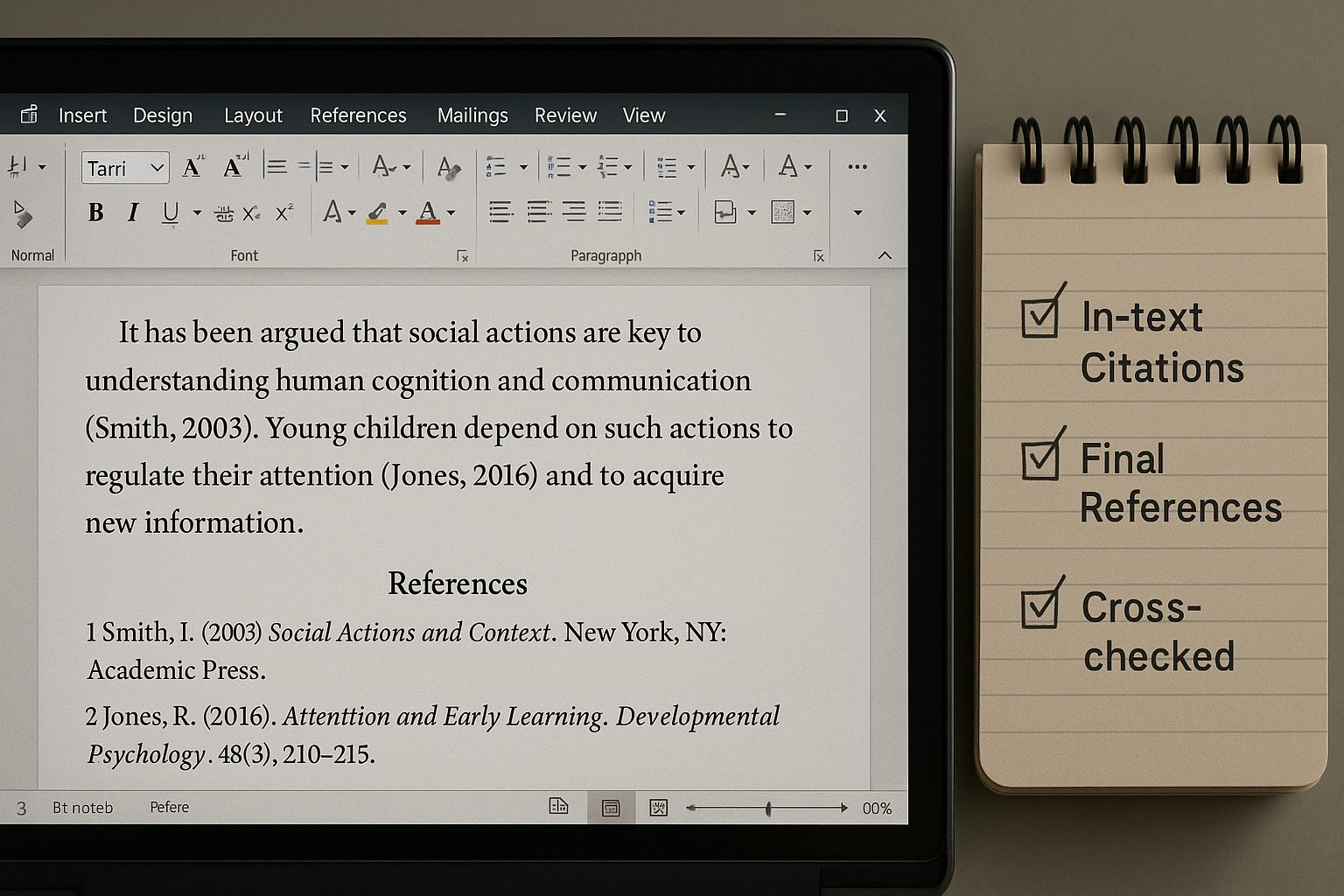This screenshot has height=896, width=1344.
Task: Toggle the Cross-checked checkbox
Action: click(1040, 608)
